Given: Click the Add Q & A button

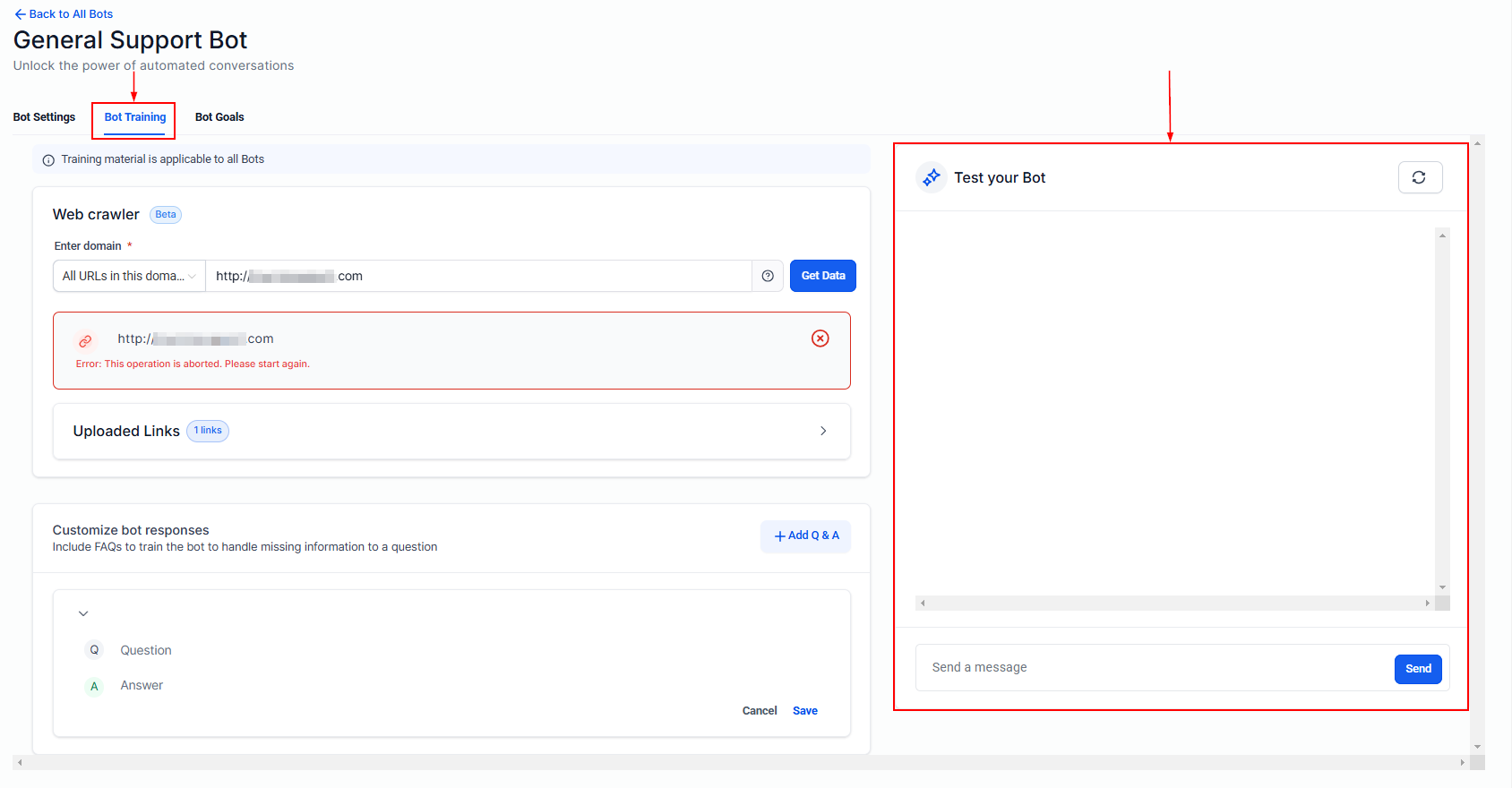Looking at the screenshot, I should (805, 535).
